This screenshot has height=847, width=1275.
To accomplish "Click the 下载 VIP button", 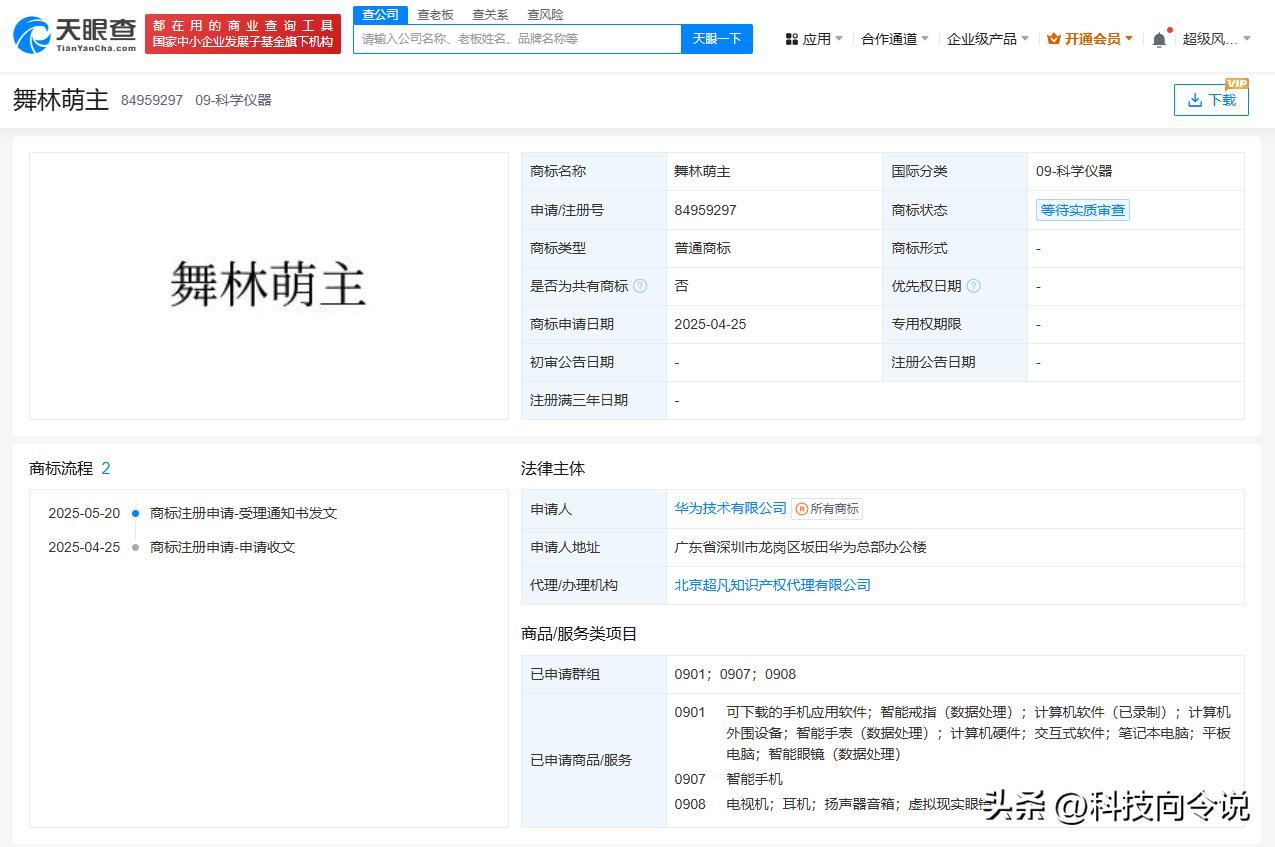I will tap(1211, 100).
